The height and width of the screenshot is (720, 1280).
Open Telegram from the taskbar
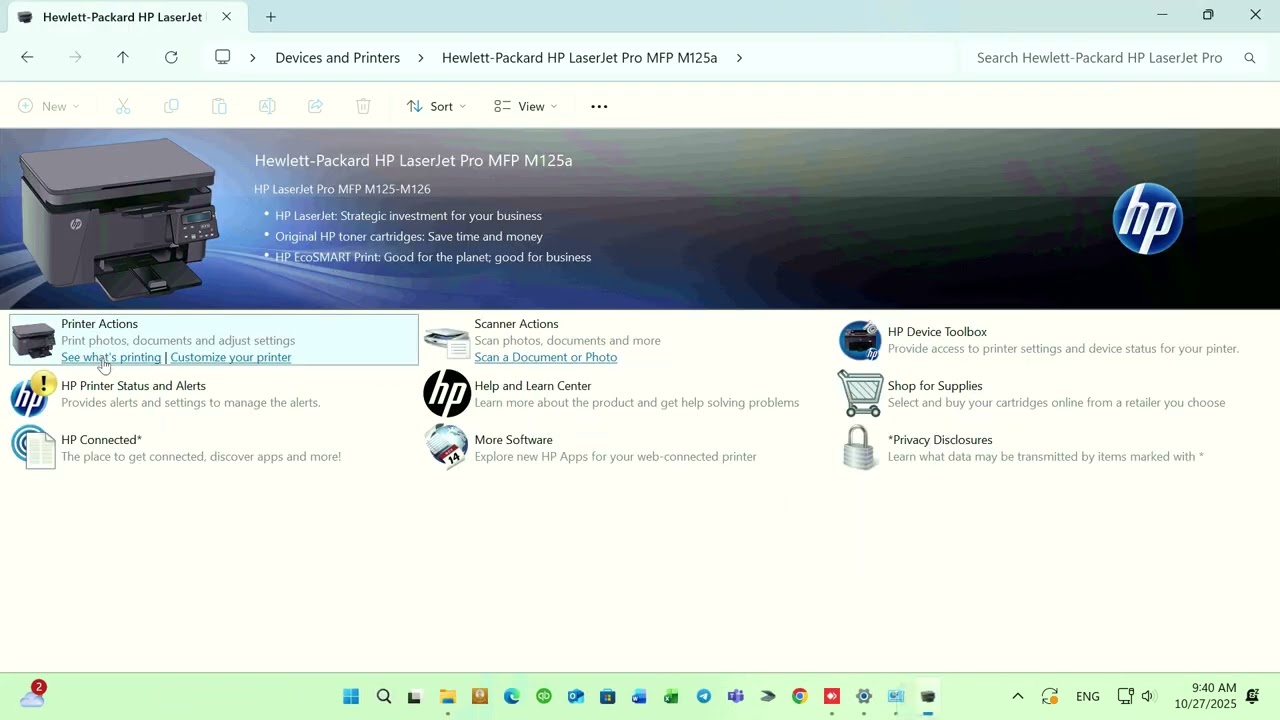[704, 697]
